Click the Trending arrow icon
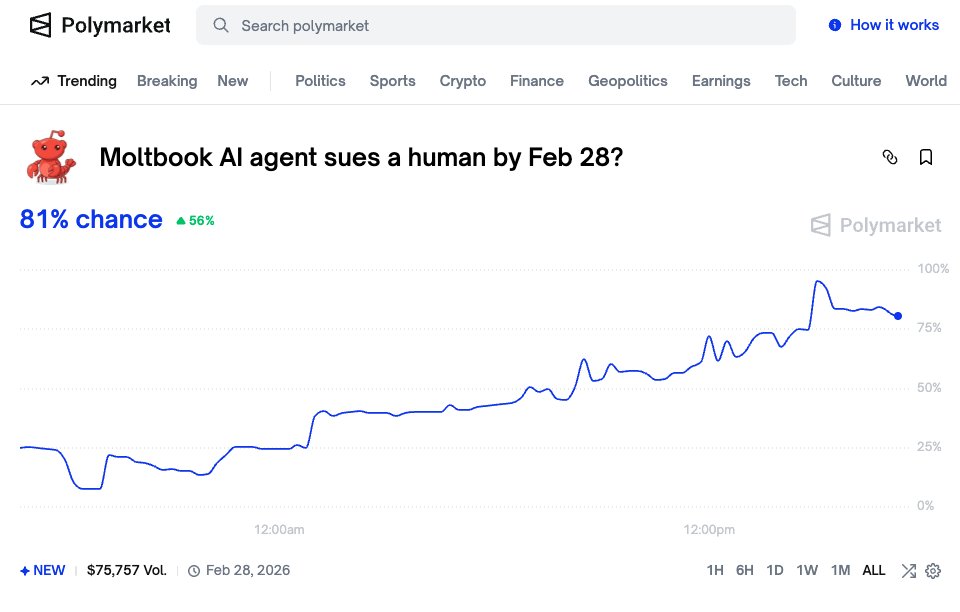 coord(40,81)
